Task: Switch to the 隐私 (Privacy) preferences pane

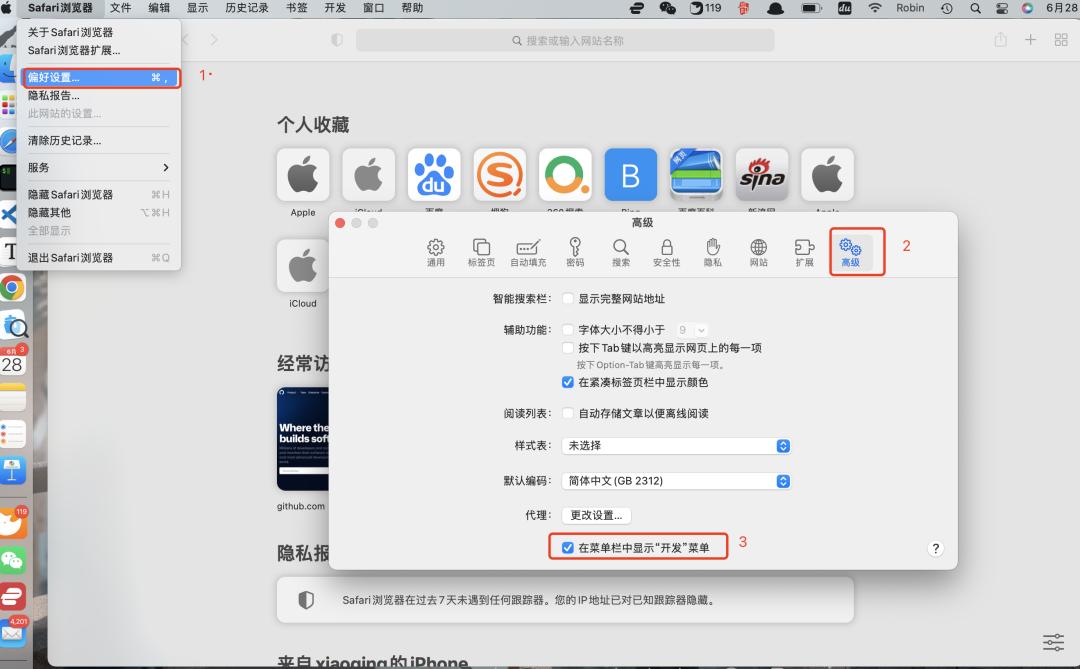Action: (x=712, y=251)
